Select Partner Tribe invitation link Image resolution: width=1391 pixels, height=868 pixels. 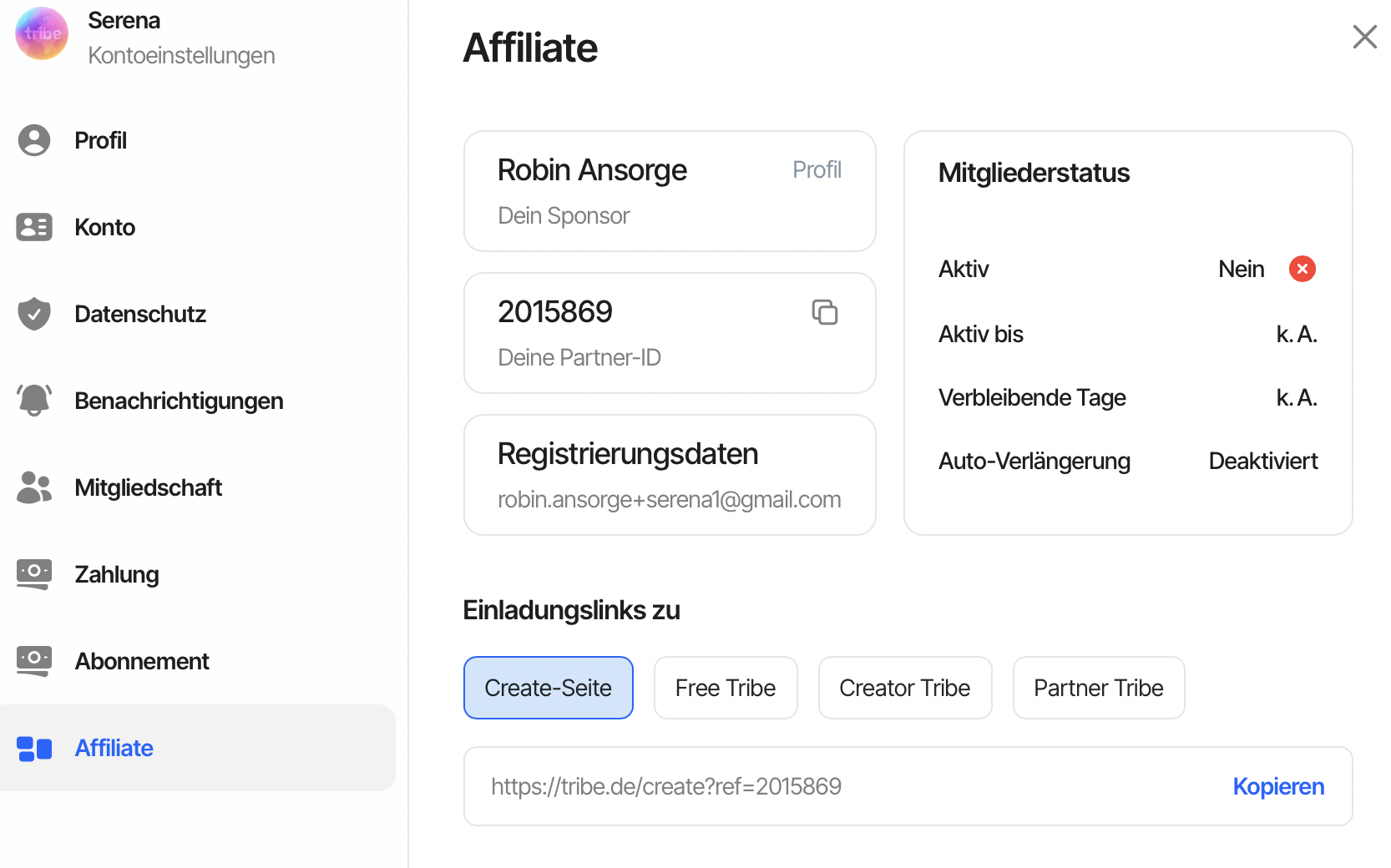pyautogui.click(x=1098, y=688)
